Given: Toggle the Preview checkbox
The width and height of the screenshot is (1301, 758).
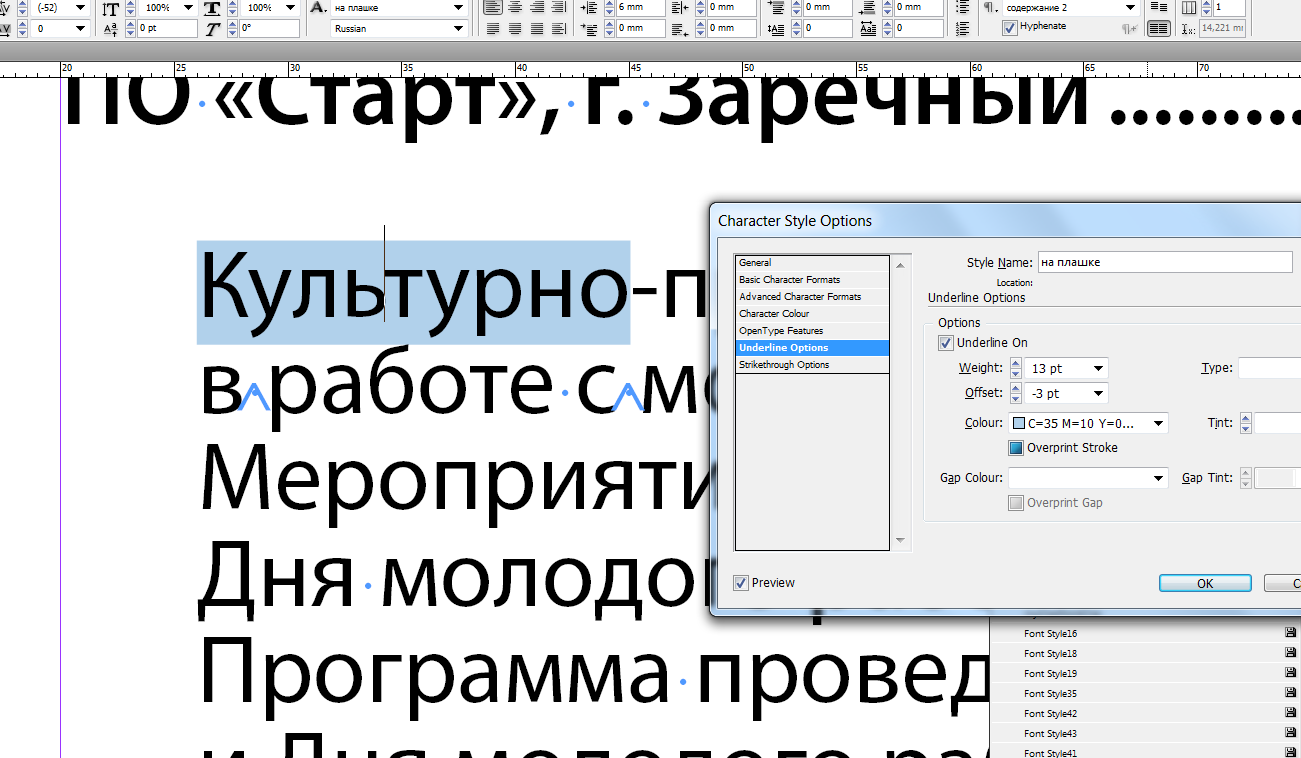Looking at the screenshot, I should 740,583.
